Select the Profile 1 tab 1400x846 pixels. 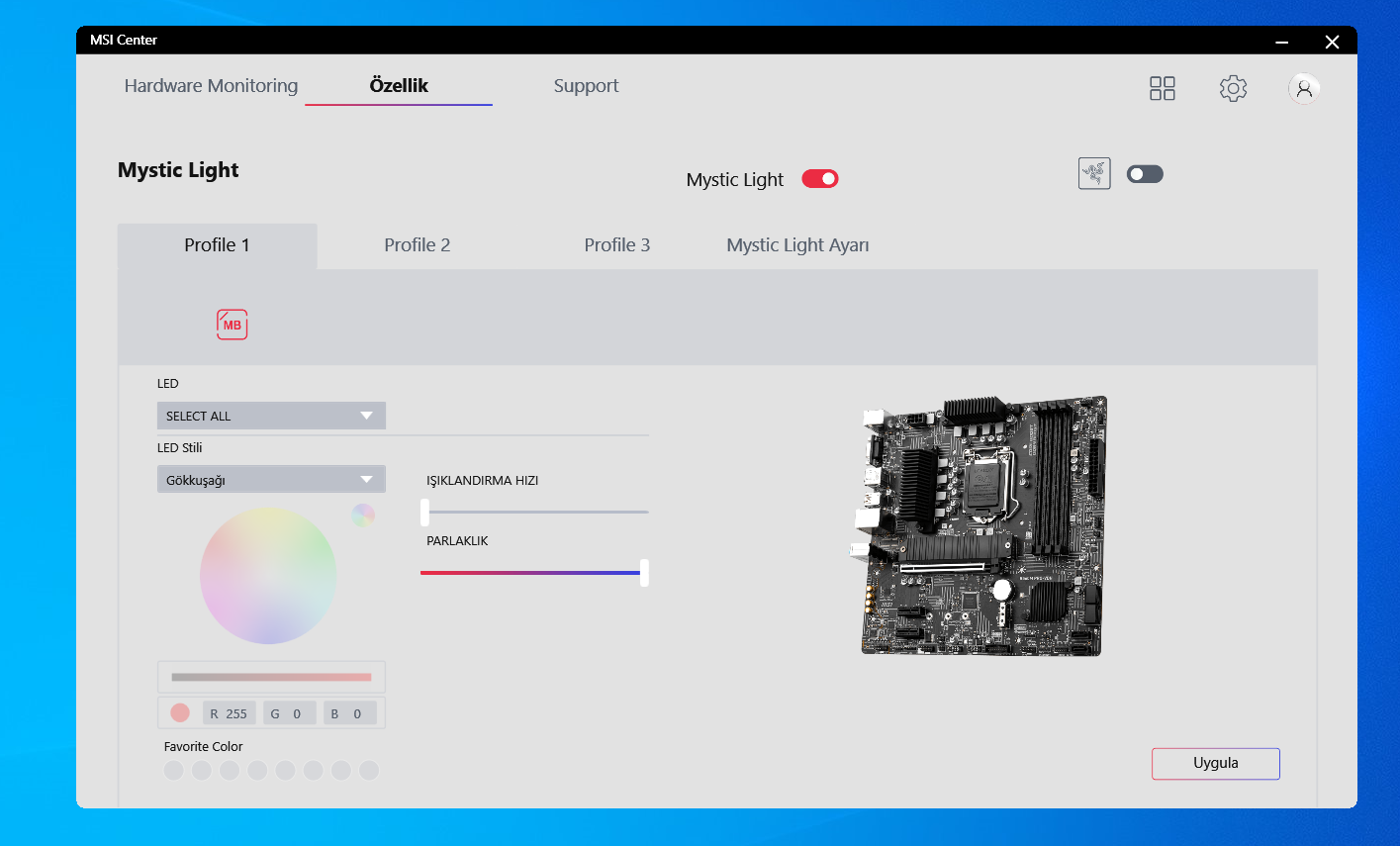[x=218, y=245]
